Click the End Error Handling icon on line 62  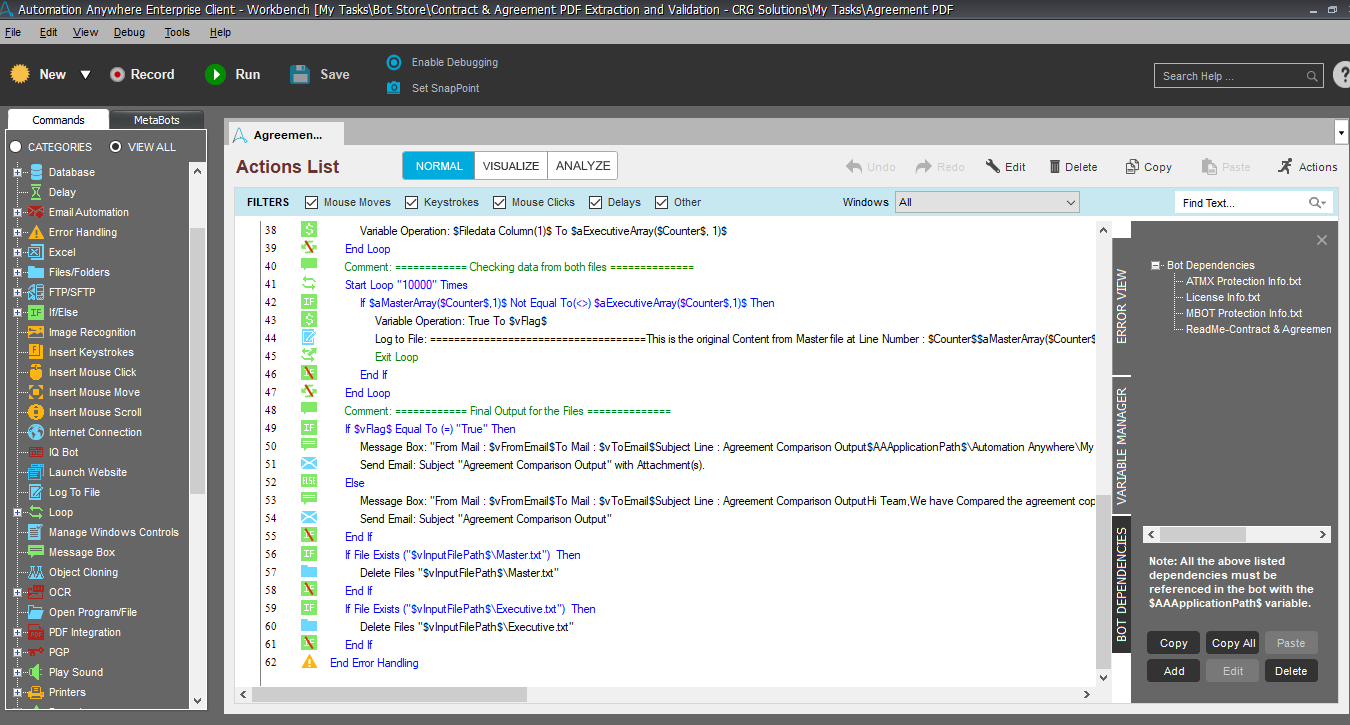click(309, 662)
